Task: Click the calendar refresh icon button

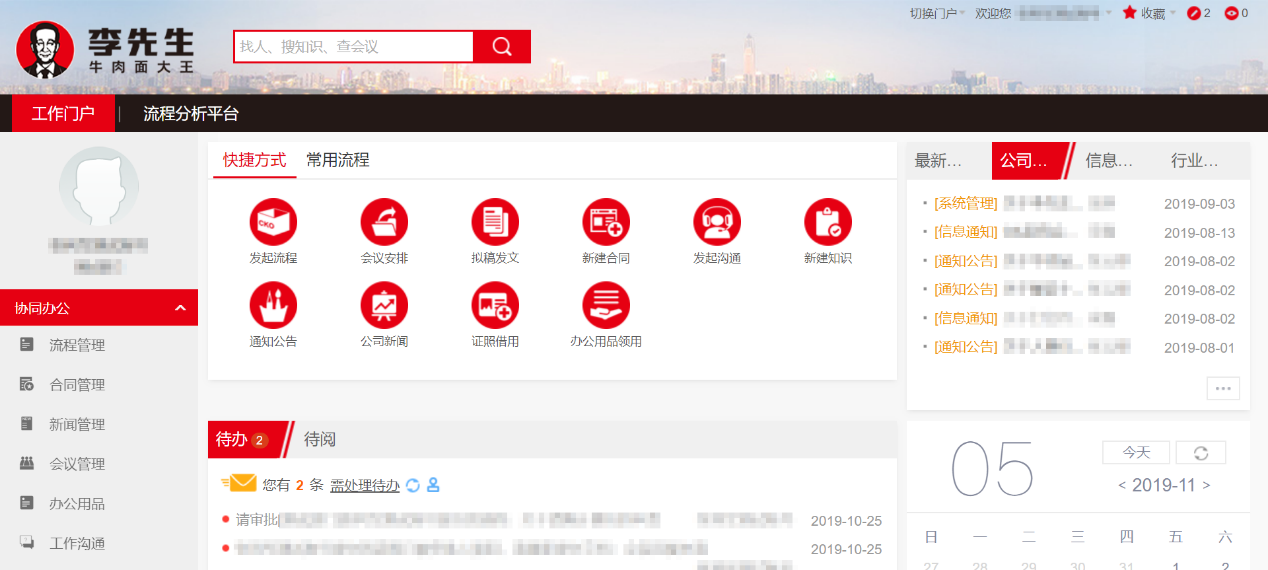Action: click(x=1200, y=453)
